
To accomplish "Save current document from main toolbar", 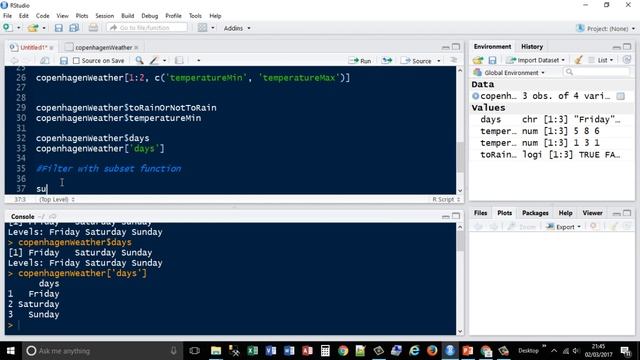I will [x=59, y=28].
